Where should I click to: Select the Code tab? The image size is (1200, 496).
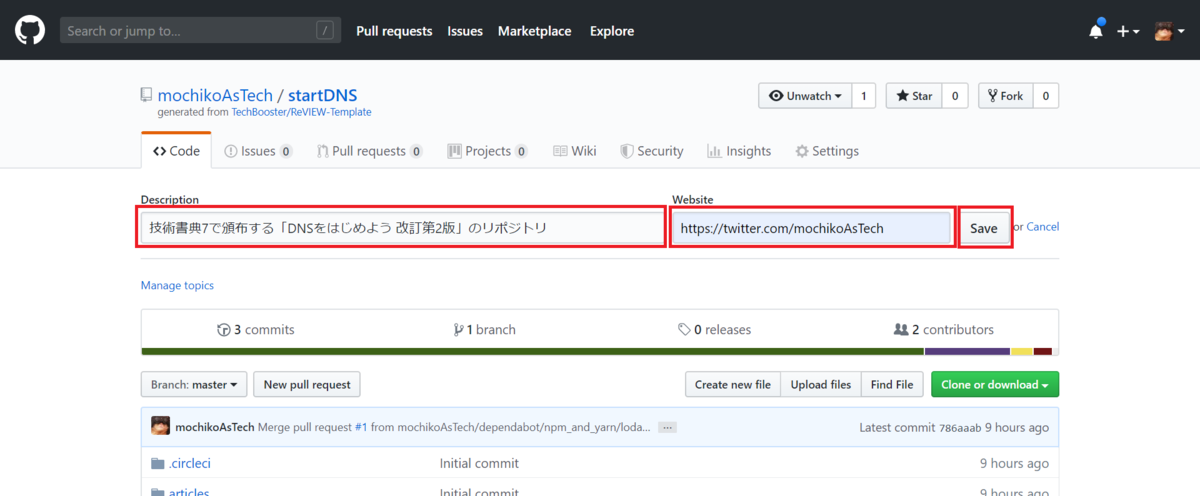[176, 151]
